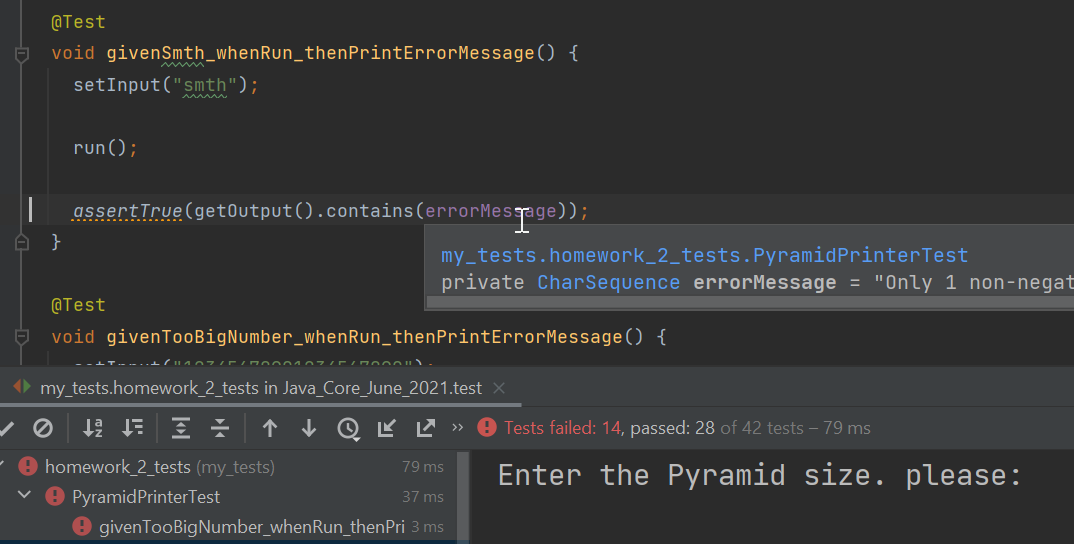Screen dimensions: 1074x544
Task: Click errorMessage variable in assertTrue call
Action: pos(491,210)
